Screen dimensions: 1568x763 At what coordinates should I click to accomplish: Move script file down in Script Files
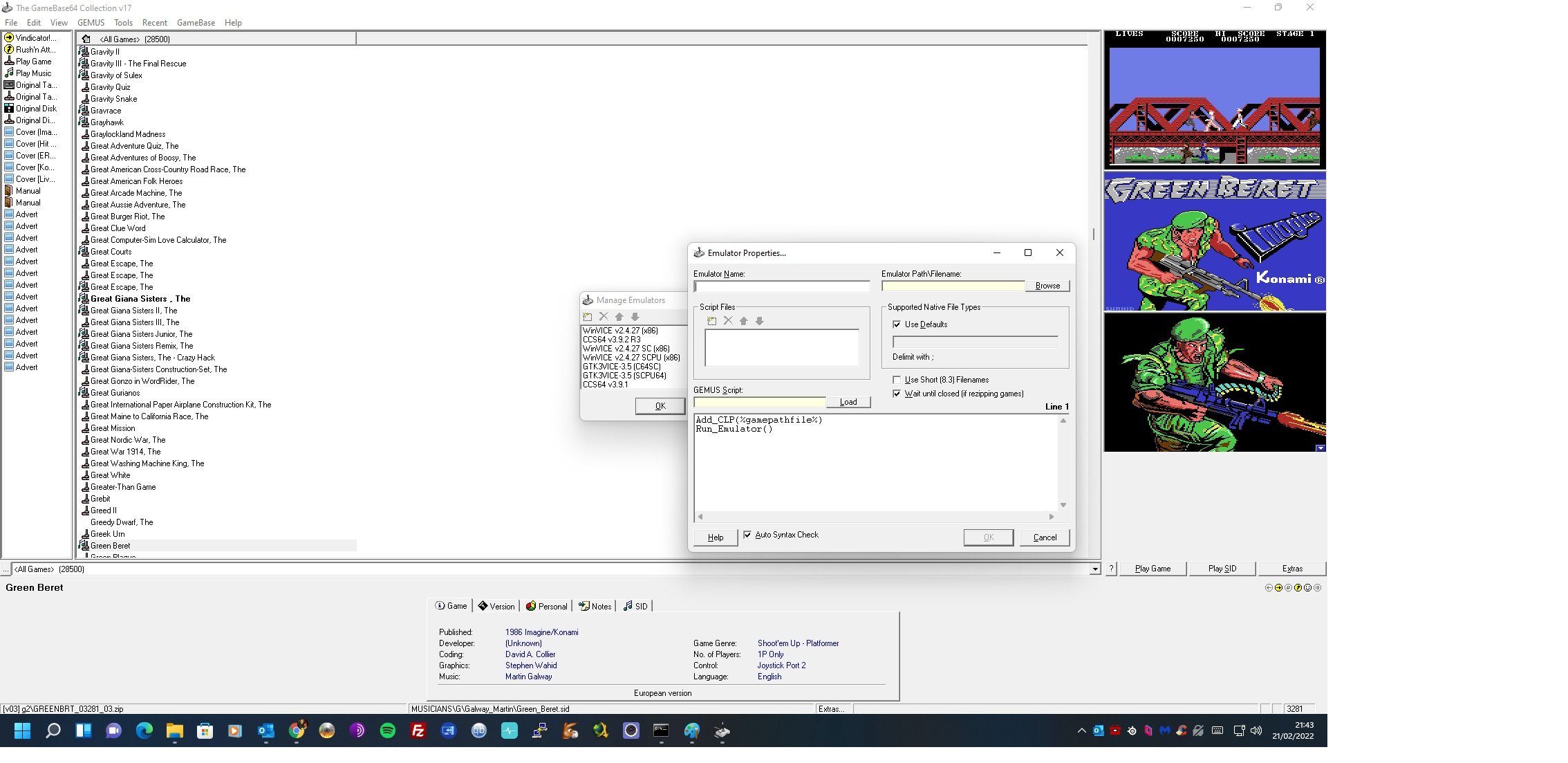point(760,321)
